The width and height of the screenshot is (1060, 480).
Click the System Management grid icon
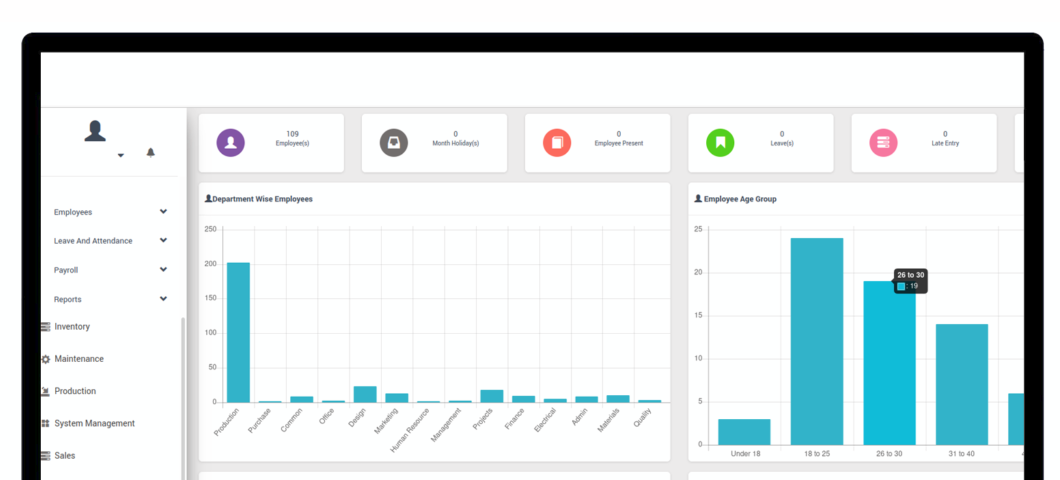pyautogui.click(x=45, y=423)
